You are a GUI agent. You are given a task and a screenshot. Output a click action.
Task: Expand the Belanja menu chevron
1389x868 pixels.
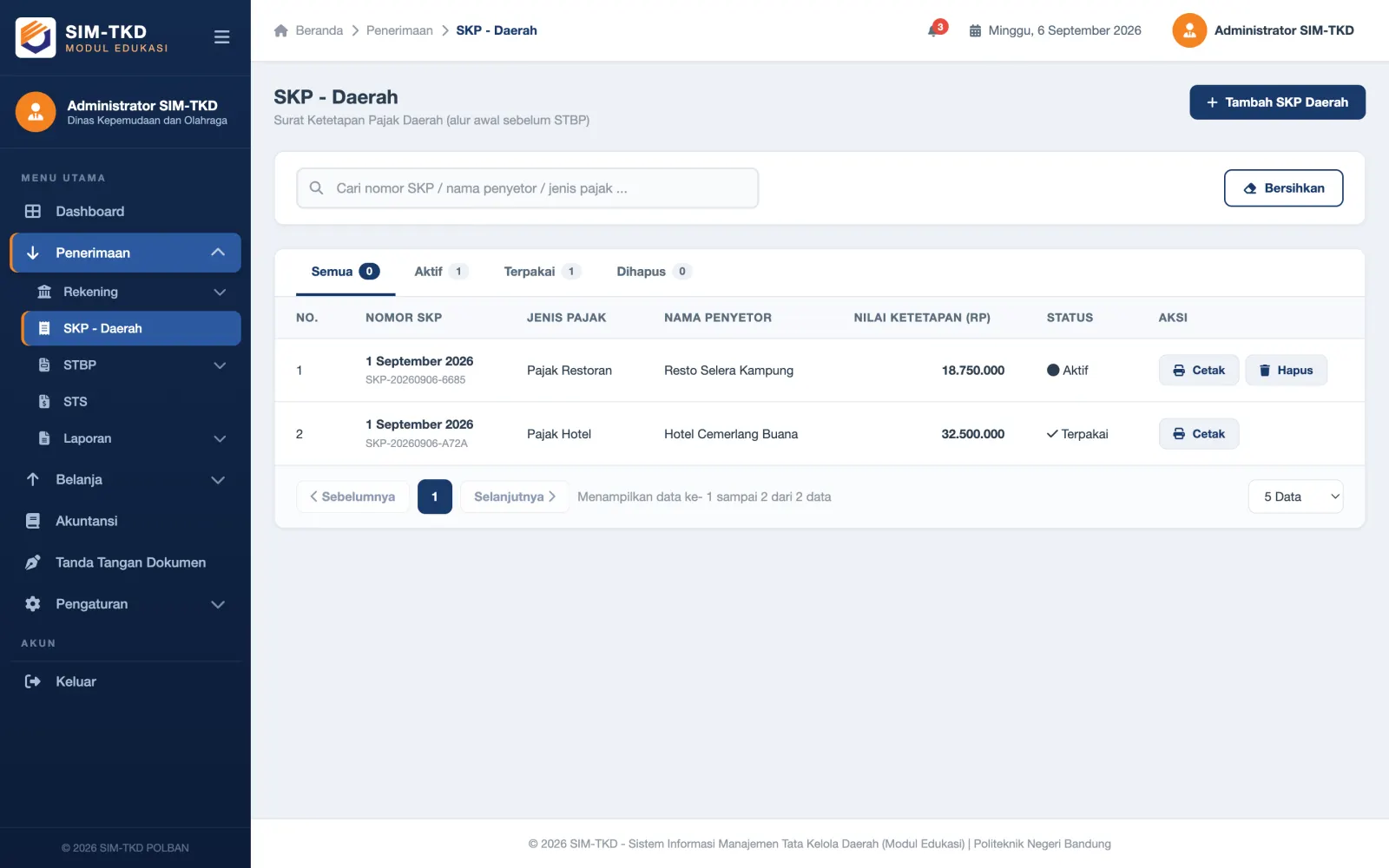point(218,480)
